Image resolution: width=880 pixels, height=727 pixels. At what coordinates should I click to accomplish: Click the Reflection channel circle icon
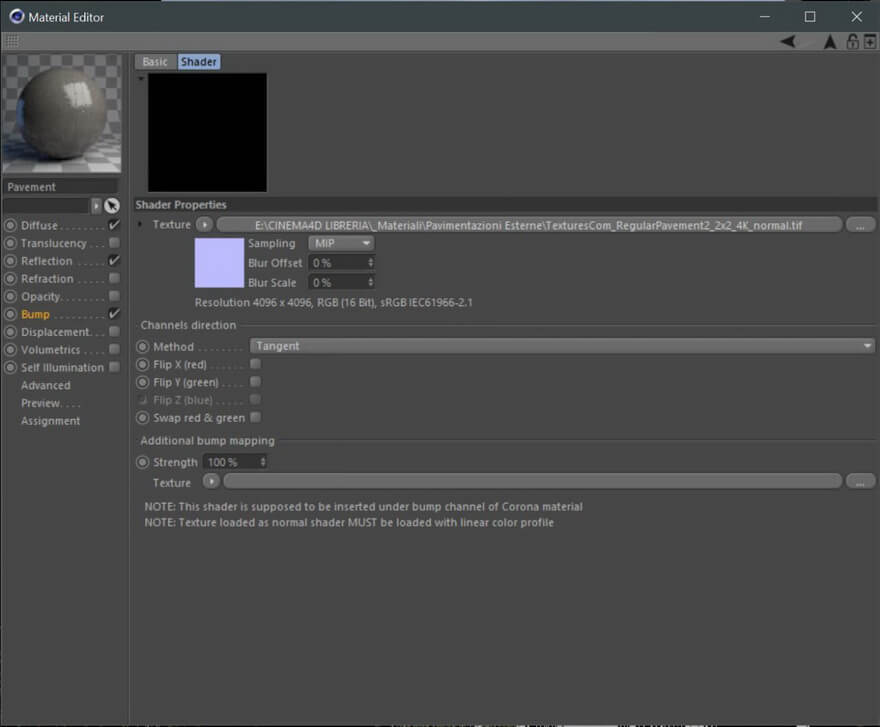tap(10, 261)
